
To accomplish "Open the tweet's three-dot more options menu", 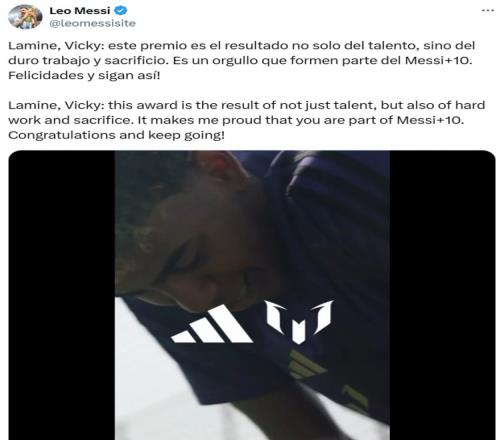I will pyautogui.click(x=488, y=11).
